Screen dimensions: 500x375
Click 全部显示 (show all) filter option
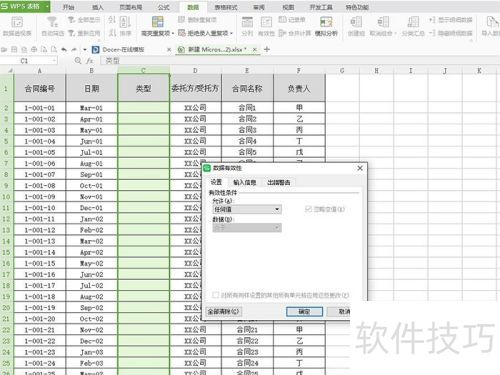[x=84, y=20]
